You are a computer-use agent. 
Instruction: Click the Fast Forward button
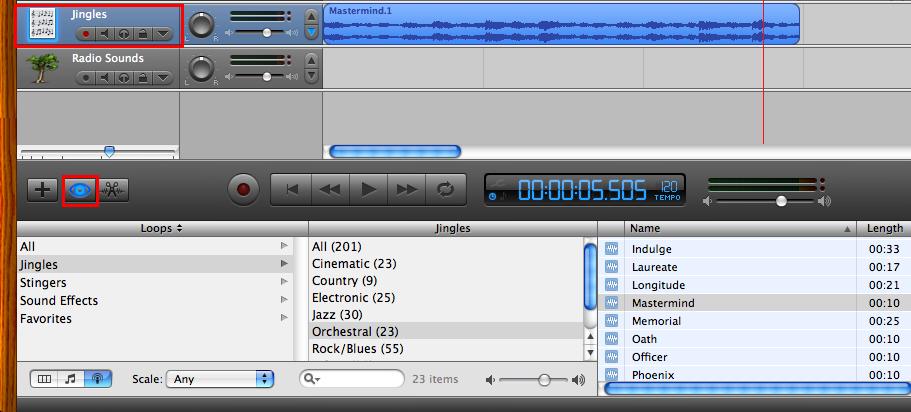point(407,189)
